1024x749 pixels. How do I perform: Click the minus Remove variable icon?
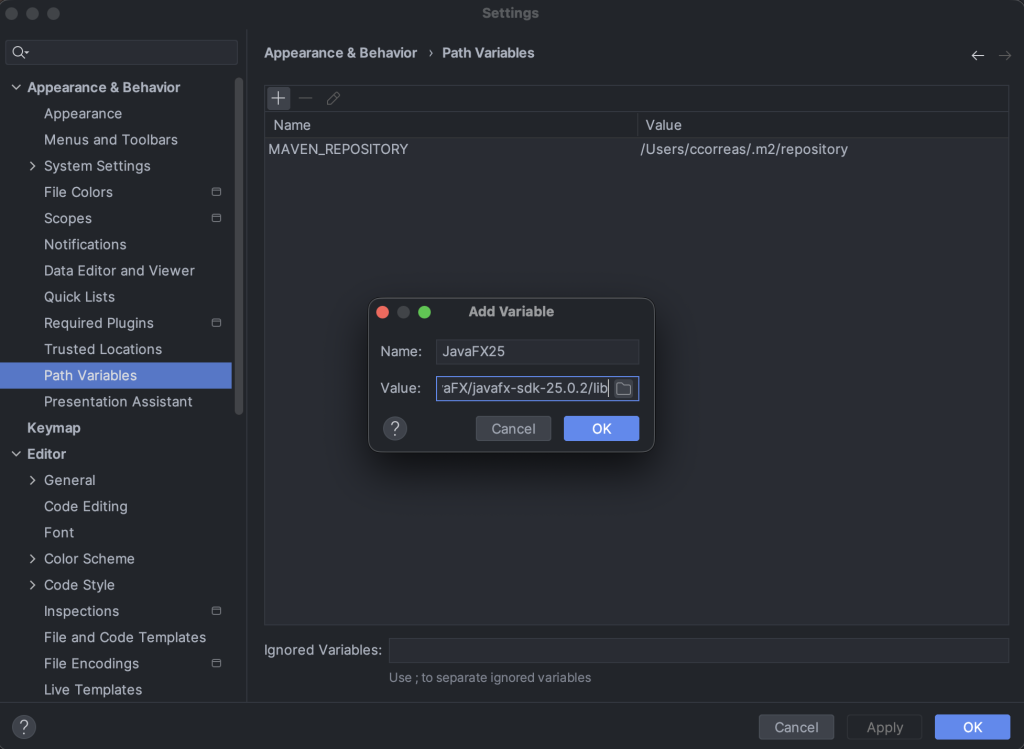click(306, 99)
